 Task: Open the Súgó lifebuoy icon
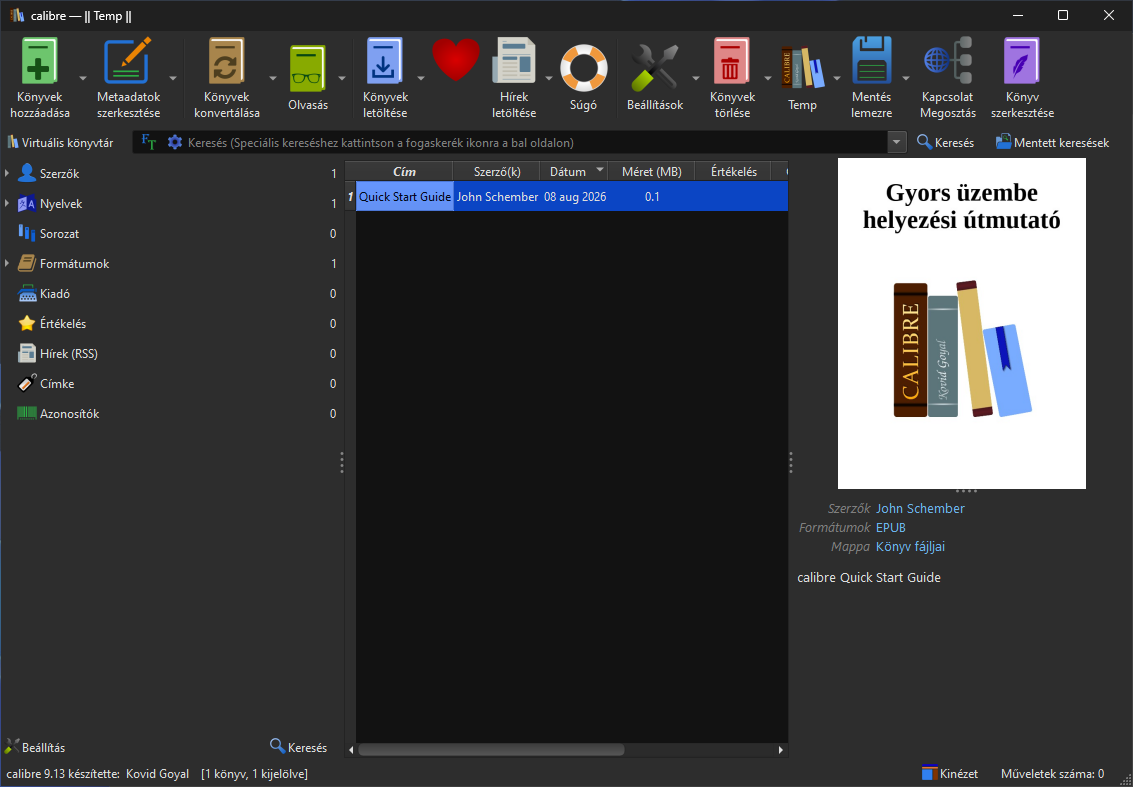[583, 68]
